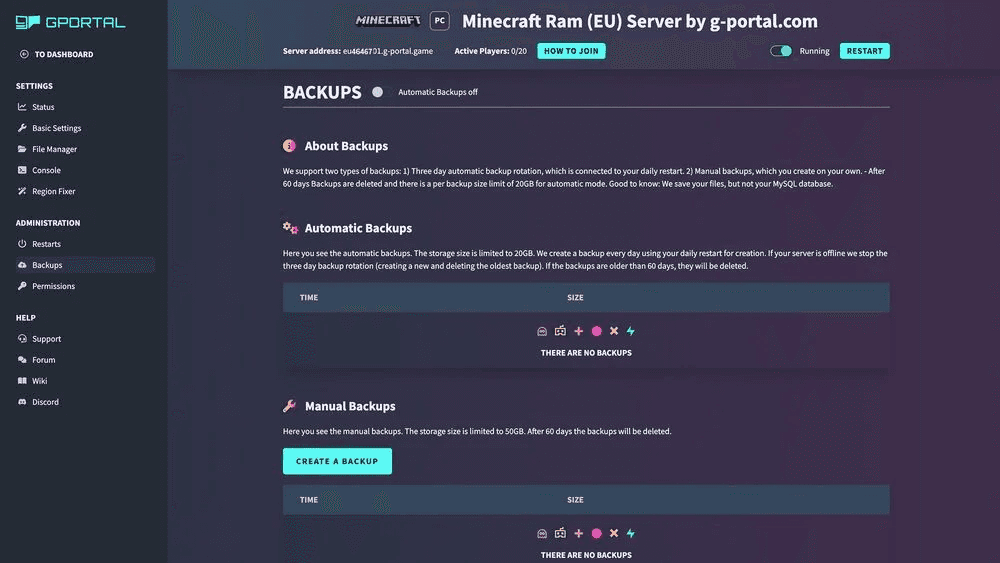Click the 'Automatic Backups off' label
1000x563 pixels.
tap(438, 92)
